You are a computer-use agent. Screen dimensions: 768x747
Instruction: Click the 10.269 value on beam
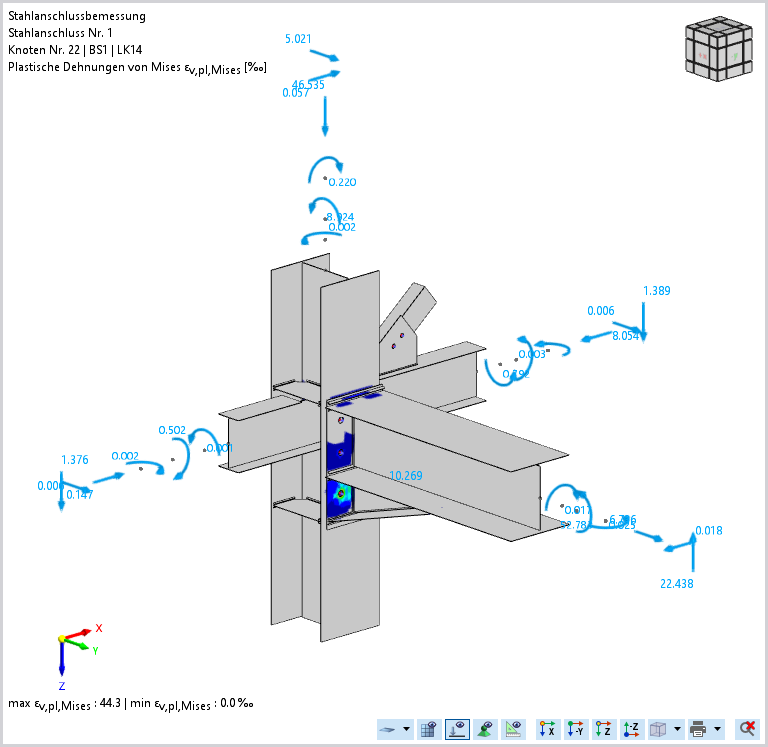point(406,476)
